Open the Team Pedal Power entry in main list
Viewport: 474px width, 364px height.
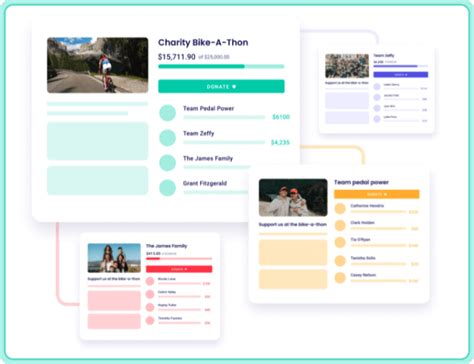point(225,113)
